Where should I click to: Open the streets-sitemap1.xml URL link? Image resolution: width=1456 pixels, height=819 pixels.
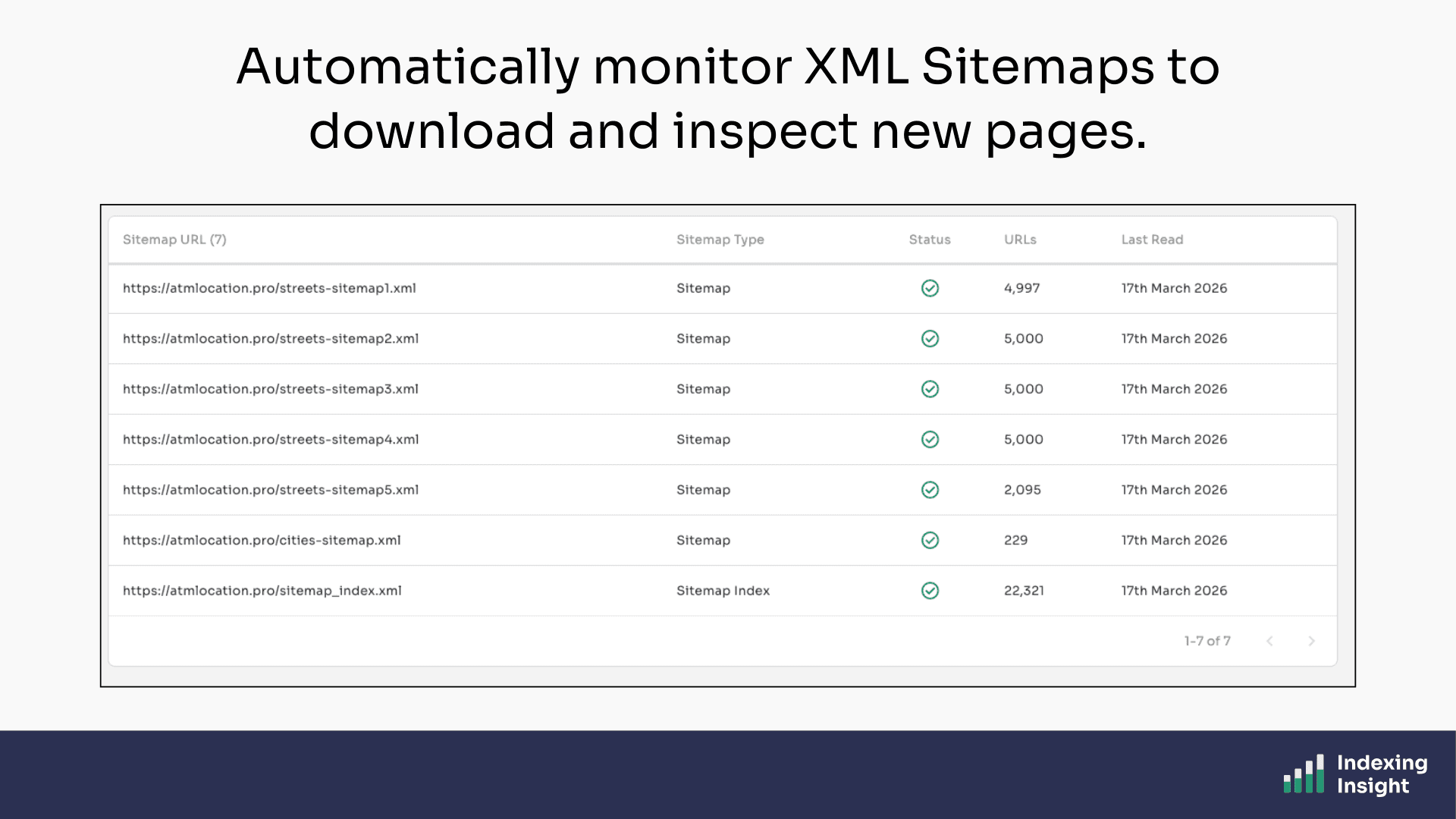pos(269,288)
